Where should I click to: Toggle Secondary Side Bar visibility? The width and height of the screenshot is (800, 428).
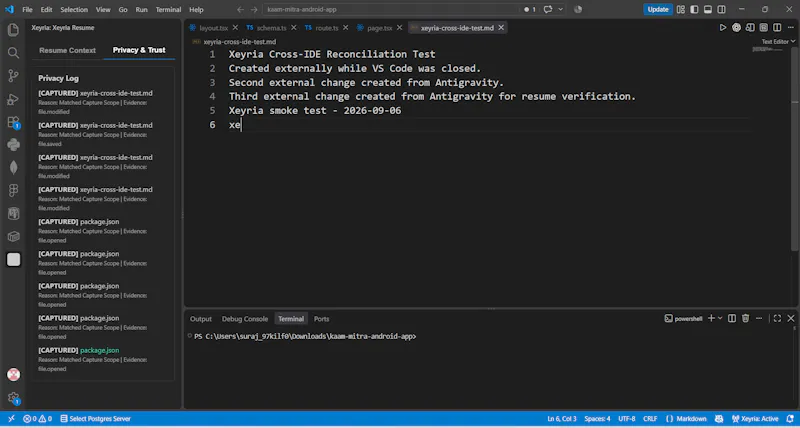[x=721, y=9]
